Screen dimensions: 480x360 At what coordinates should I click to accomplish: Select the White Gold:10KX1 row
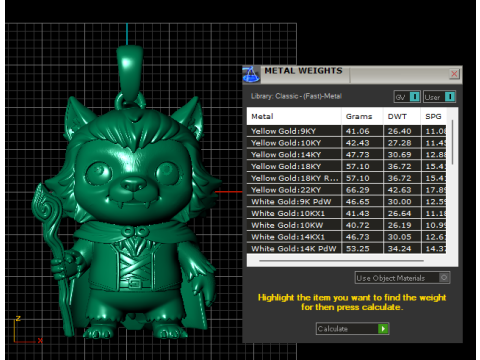click(346, 213)
